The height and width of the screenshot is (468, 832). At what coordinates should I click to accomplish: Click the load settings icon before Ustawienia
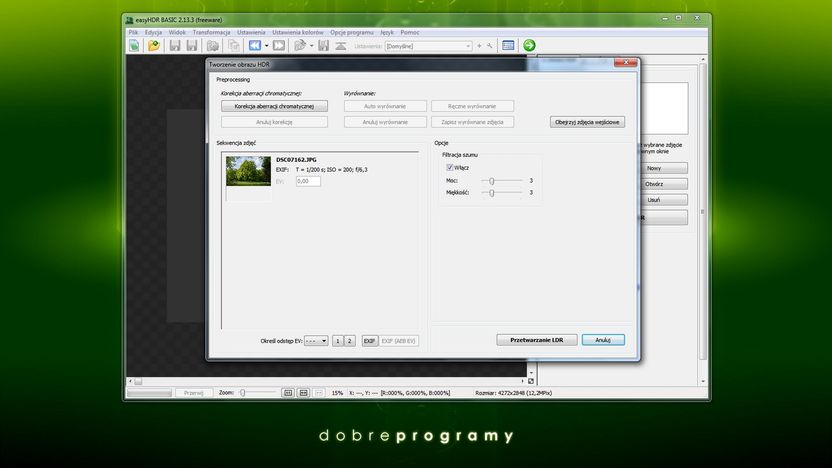(300, 46)
